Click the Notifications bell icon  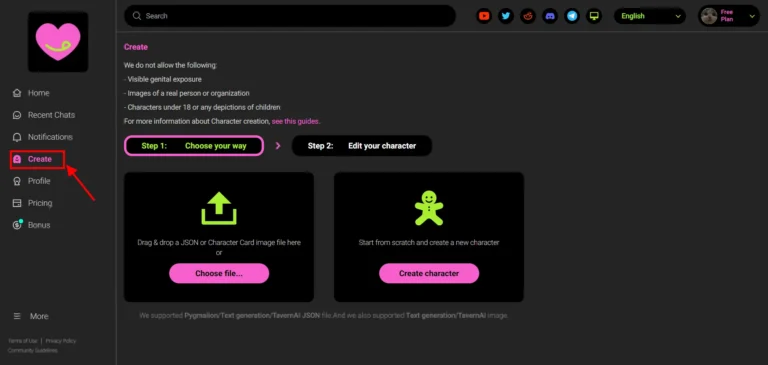[x=17, y=137]
